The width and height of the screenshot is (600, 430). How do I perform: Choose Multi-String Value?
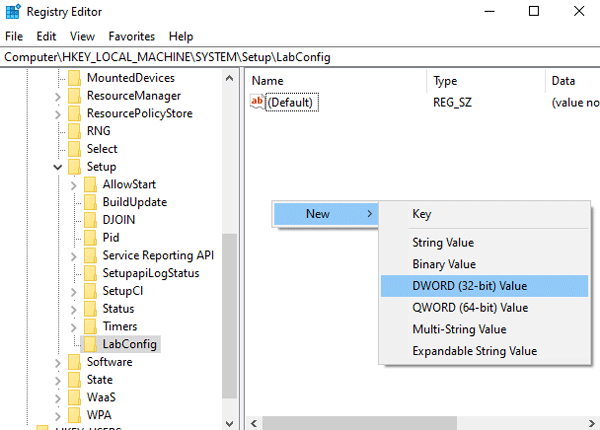click(x=484, y=329)
